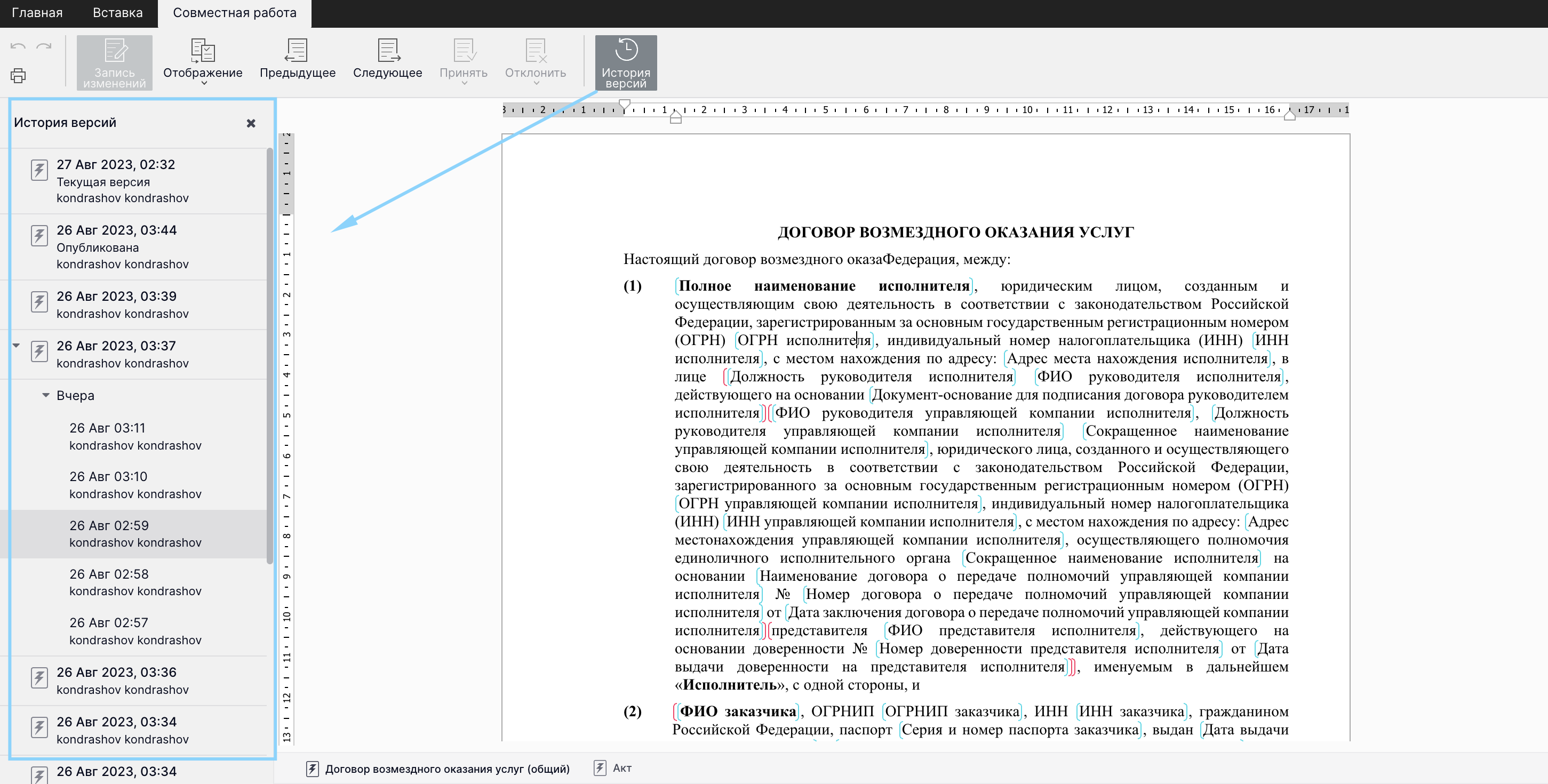This screenshot has width=1548, height=784.
Task: Click the first-line indent marker on ruler
Action: pos(625,105)
